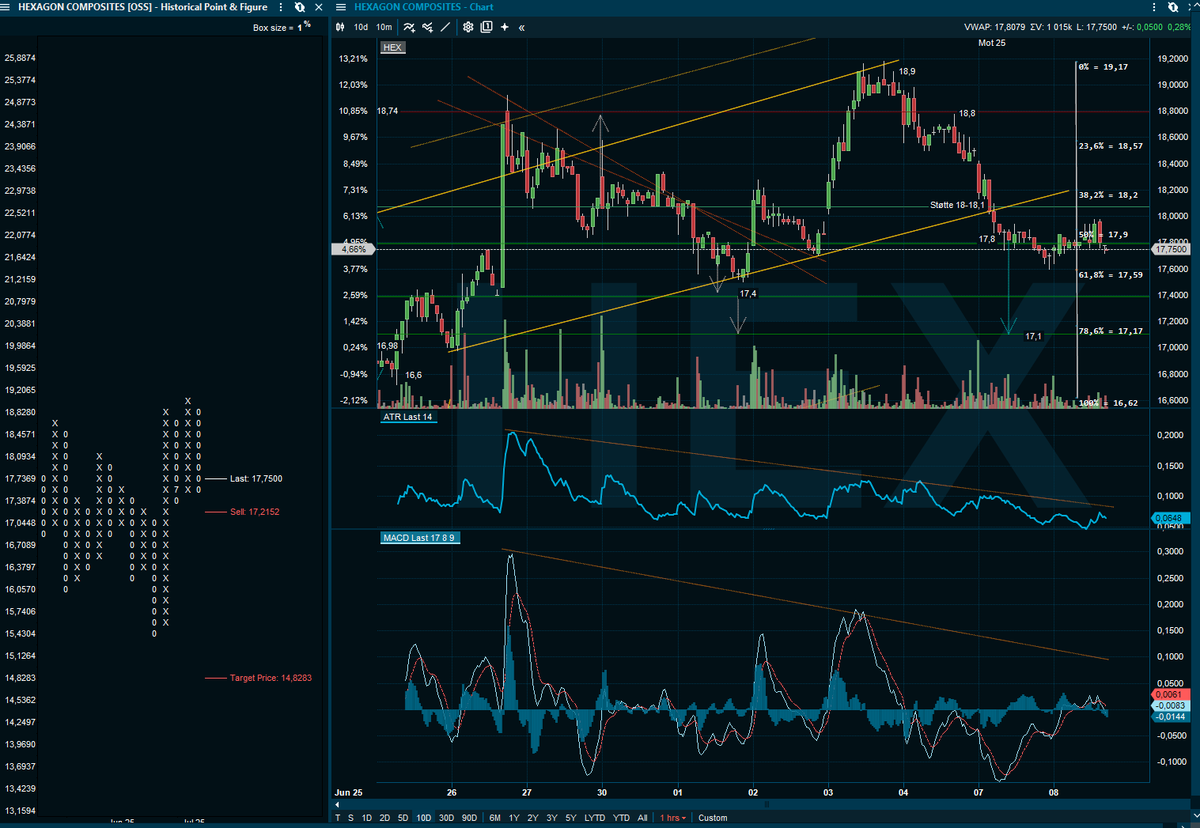This screenshot has height=828, width=1200.
Task: Select the 2Y time range
Action: point(533,818)
